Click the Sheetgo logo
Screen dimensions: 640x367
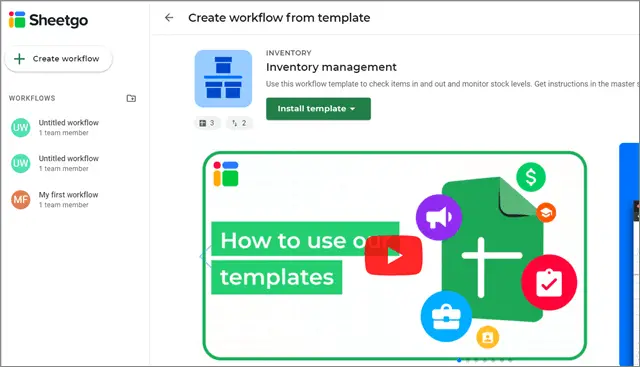click(x=48, y=20)
